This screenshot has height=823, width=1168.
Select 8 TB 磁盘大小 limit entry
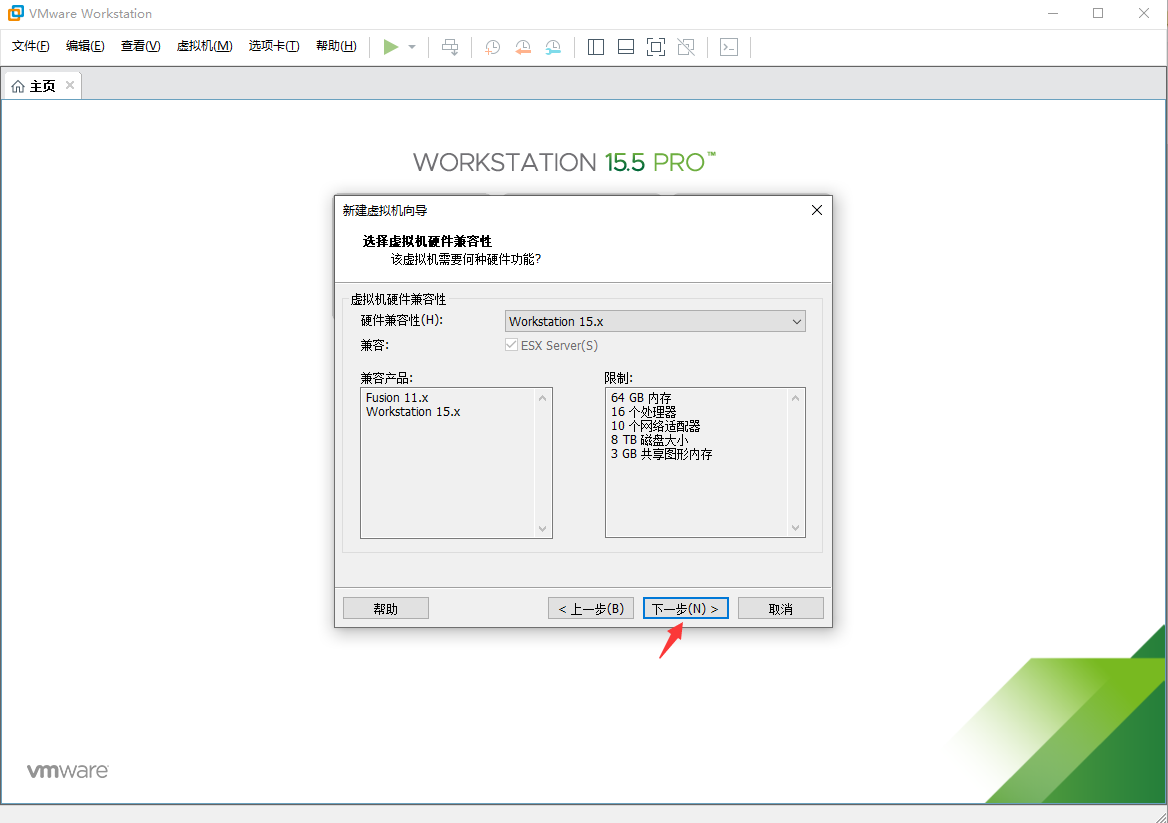[x=650, y=440]
